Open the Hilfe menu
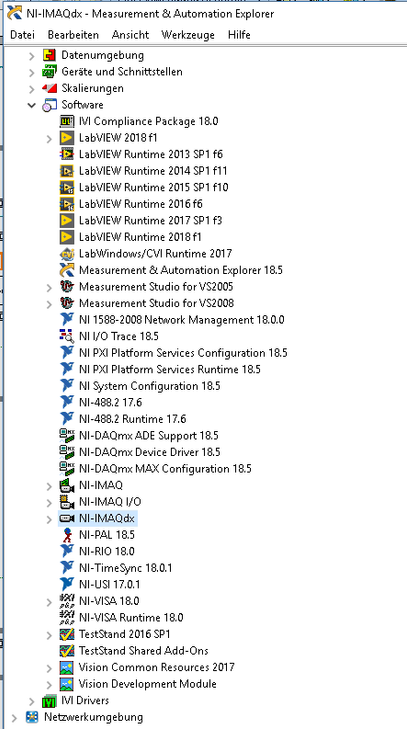407x729 pixels. [x=239, y=35]
